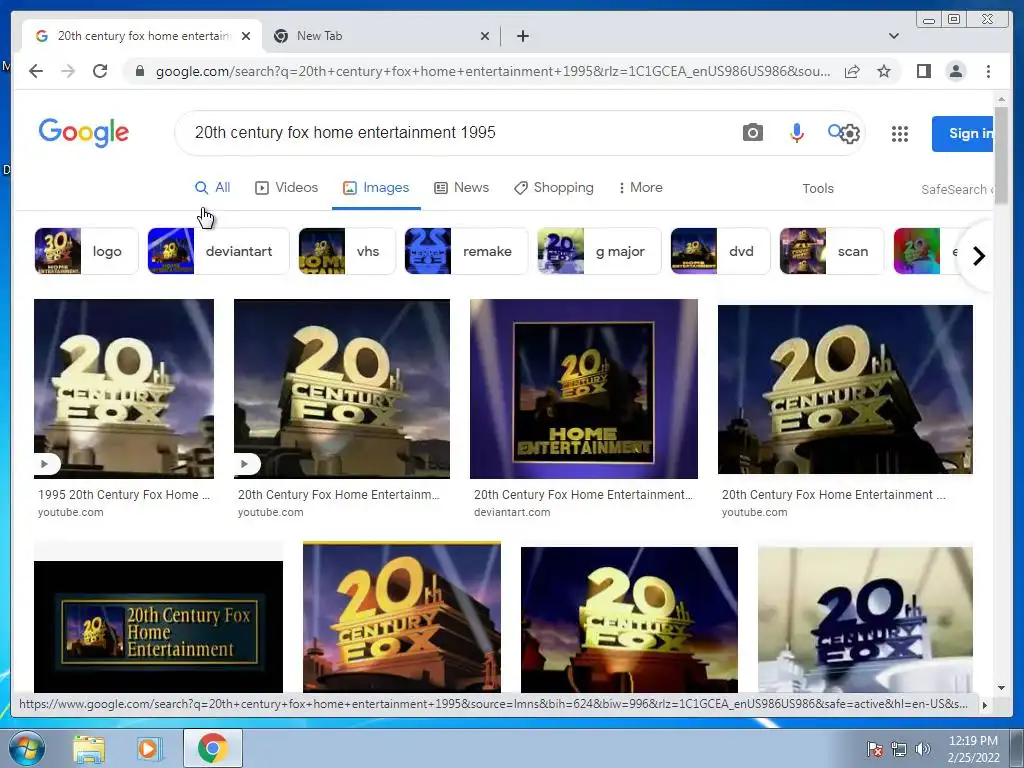Open Google settings gear icon
The height and width of the screenshot is (768, 1024).
pos(850,134)
